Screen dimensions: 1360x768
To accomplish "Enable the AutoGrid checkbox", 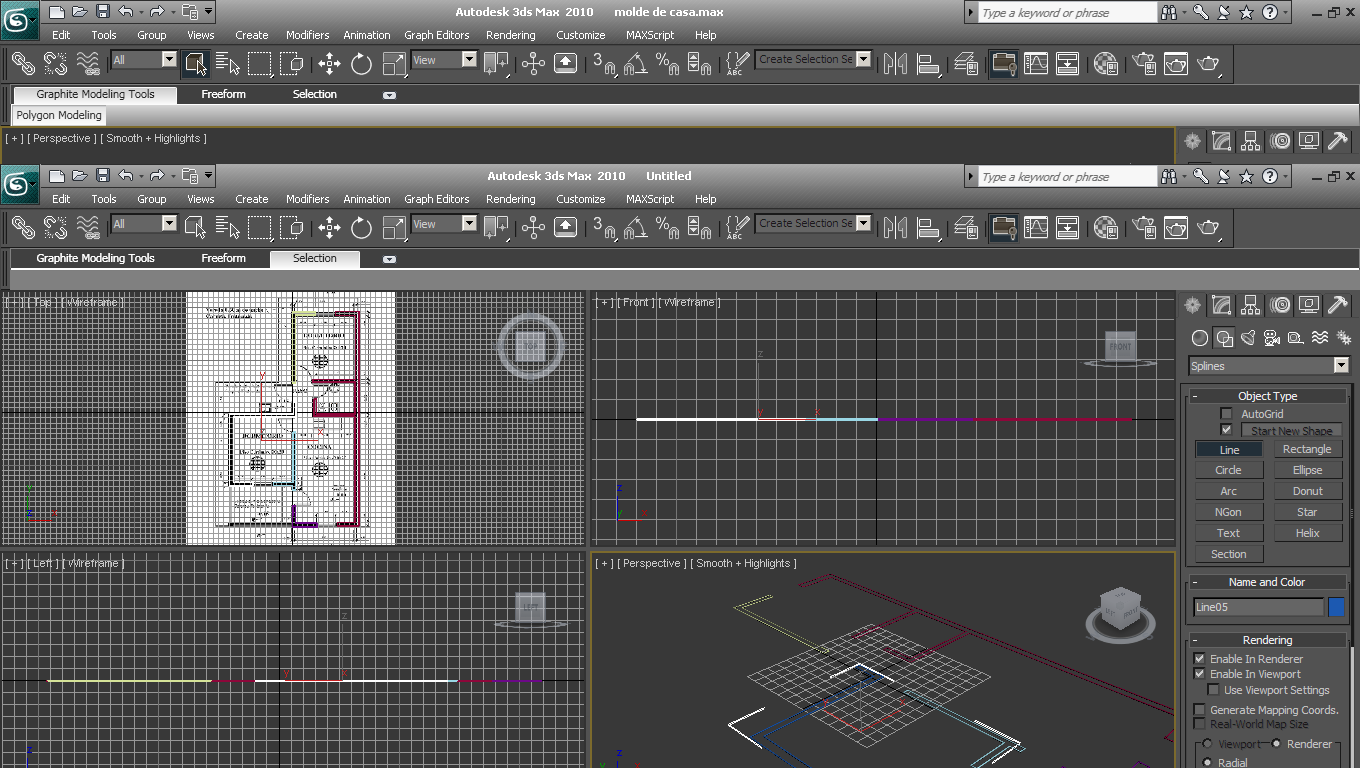I will pyautogui.click(x=1226, y=414).
